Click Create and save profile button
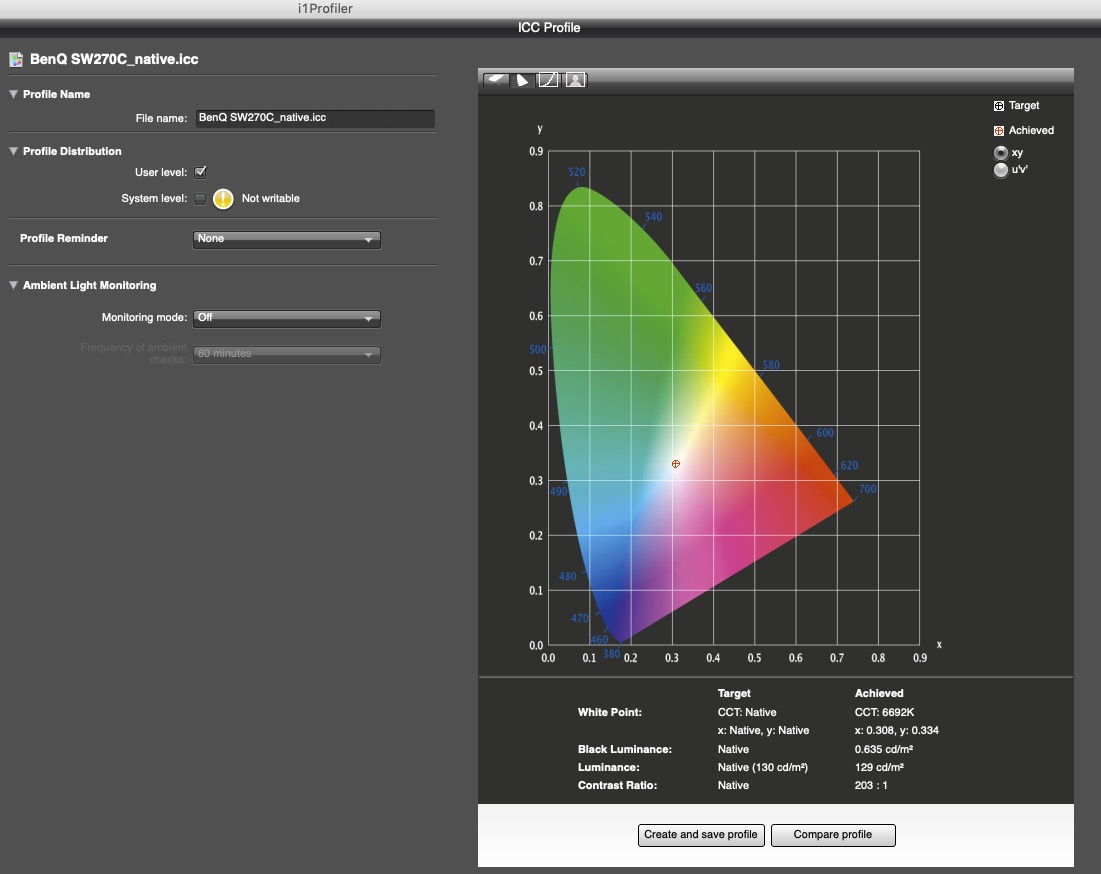This screenshot has width=1101, height=874. 701,835
